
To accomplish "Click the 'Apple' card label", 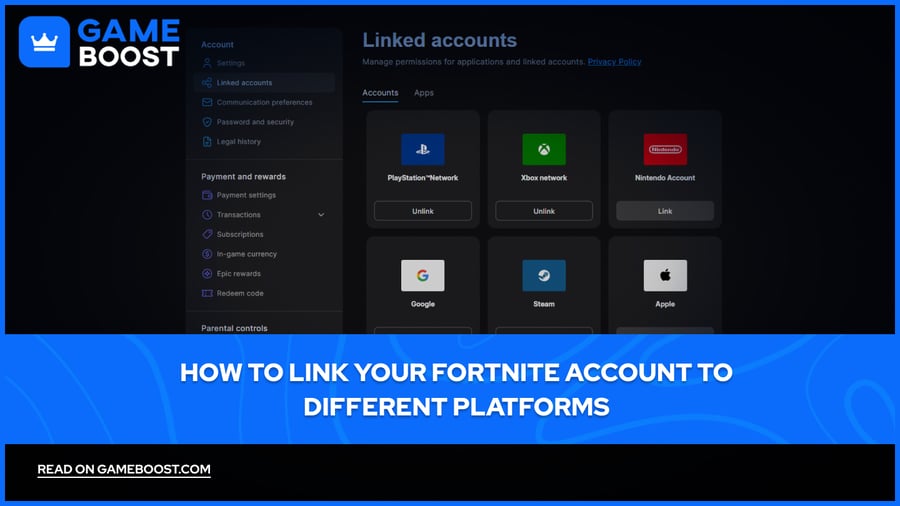I will pos(665,304).
